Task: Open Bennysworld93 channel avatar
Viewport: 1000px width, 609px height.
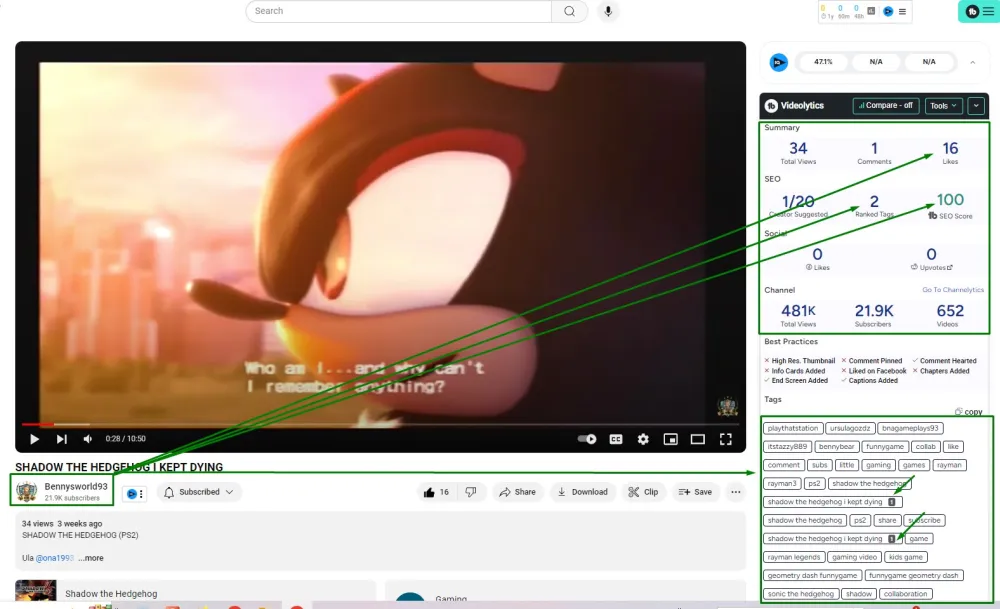Action: pos(26,492)
